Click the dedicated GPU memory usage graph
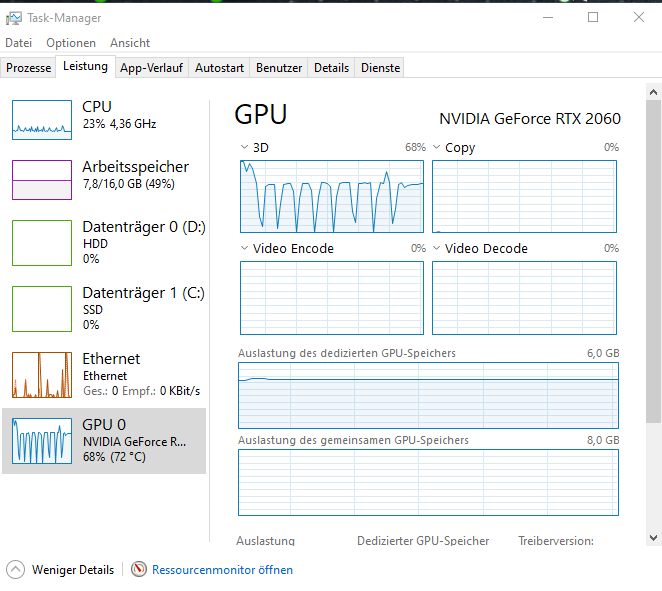 coord(429,396)
